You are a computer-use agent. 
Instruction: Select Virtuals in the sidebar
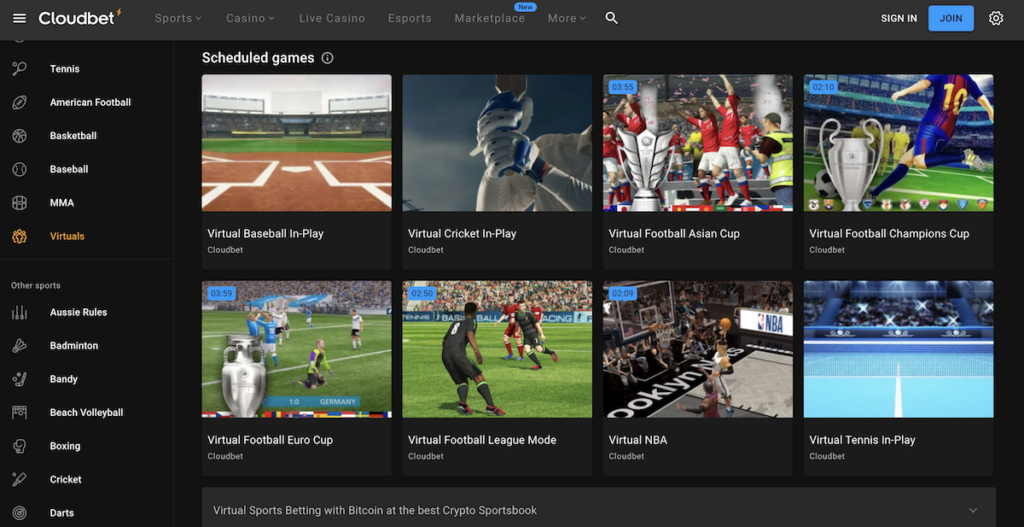pyautogui.click(x=67, y=236)
